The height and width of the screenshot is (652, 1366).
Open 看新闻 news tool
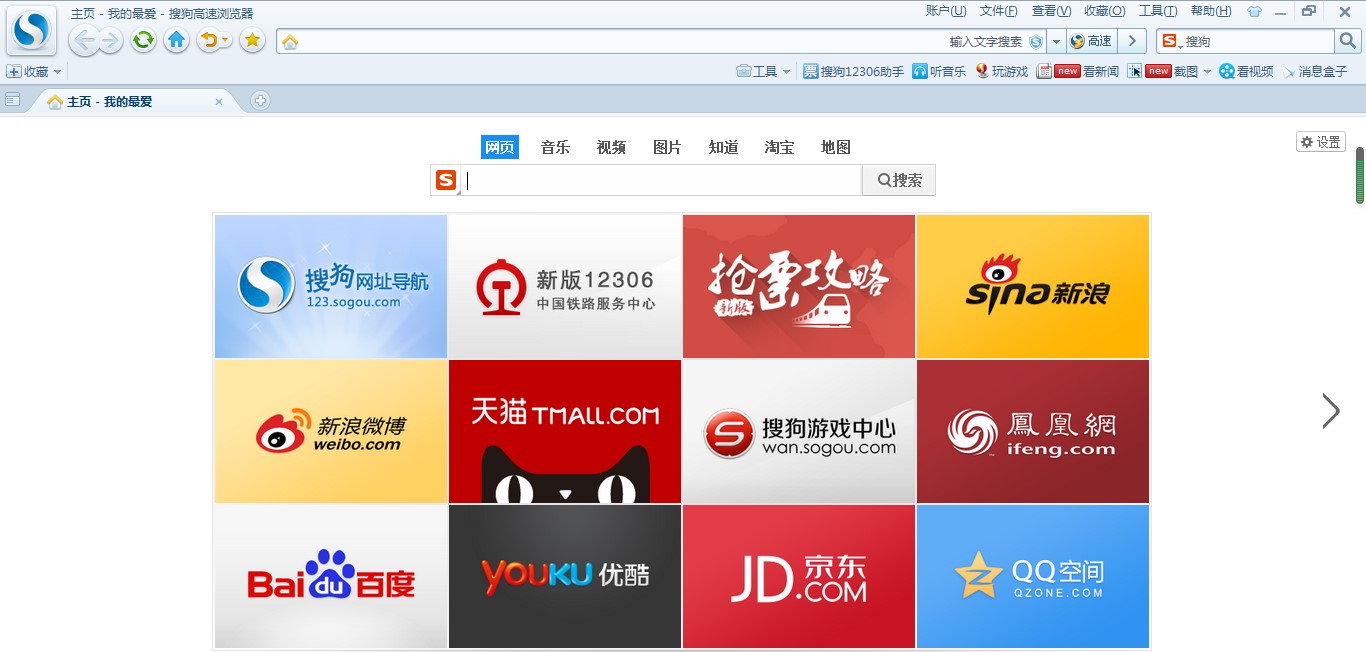pyautogui.click(x=1078, y=72)
